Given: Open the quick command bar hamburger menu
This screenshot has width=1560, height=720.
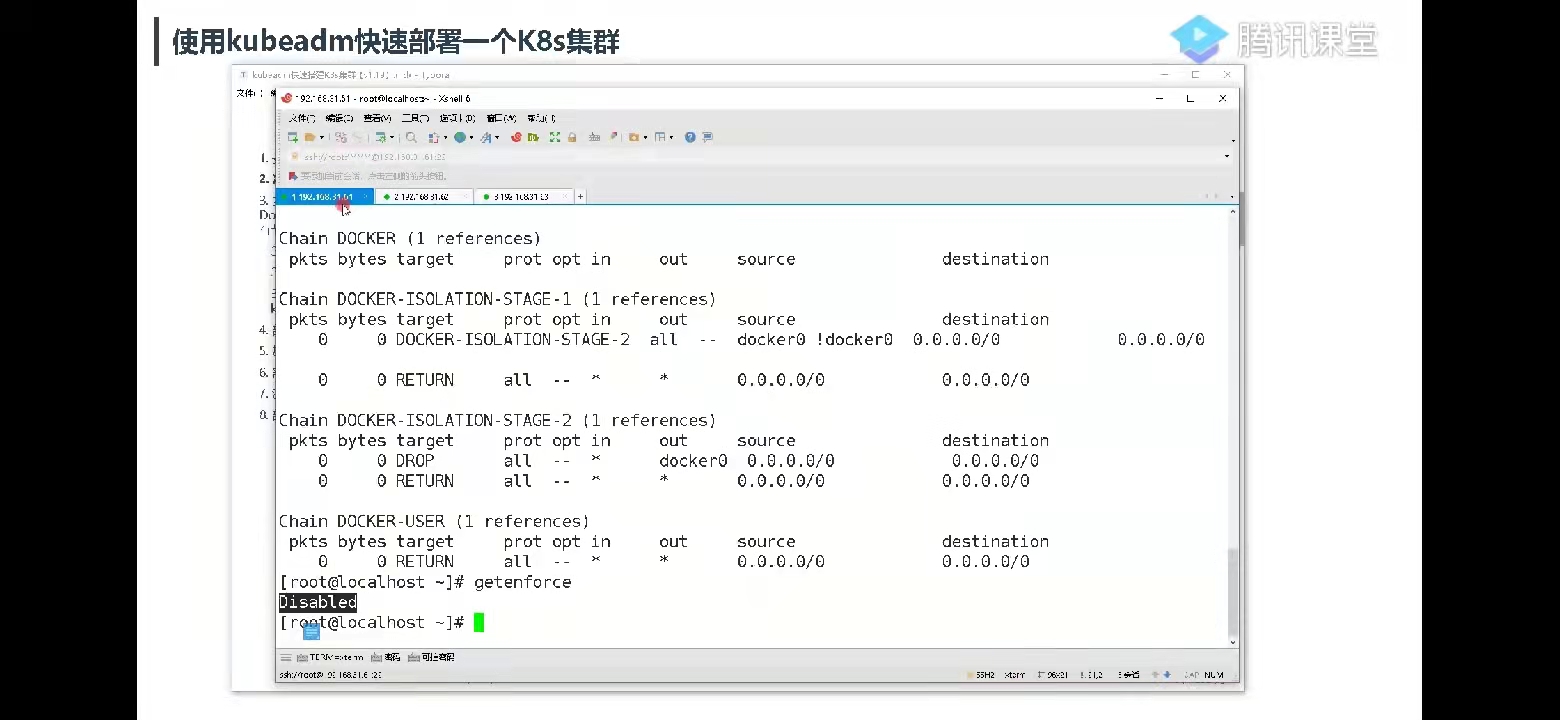Looking at the screenshot, I should [286, 657].
